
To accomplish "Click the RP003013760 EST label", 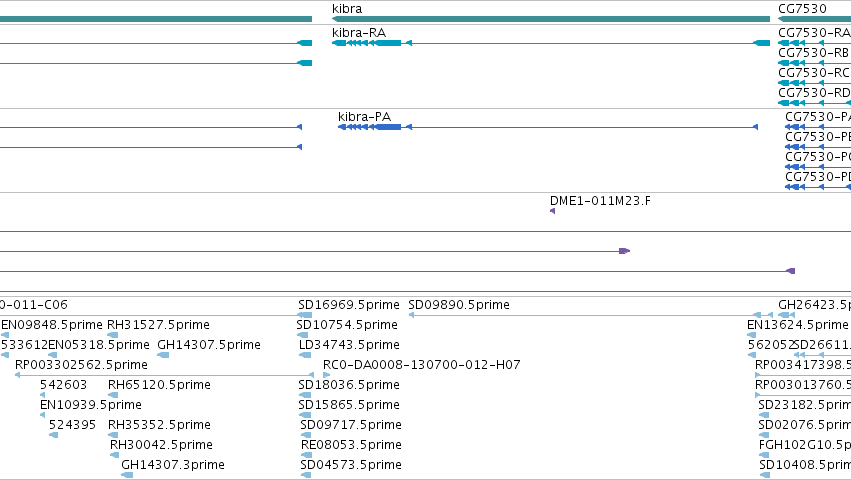I will point(803,385).
